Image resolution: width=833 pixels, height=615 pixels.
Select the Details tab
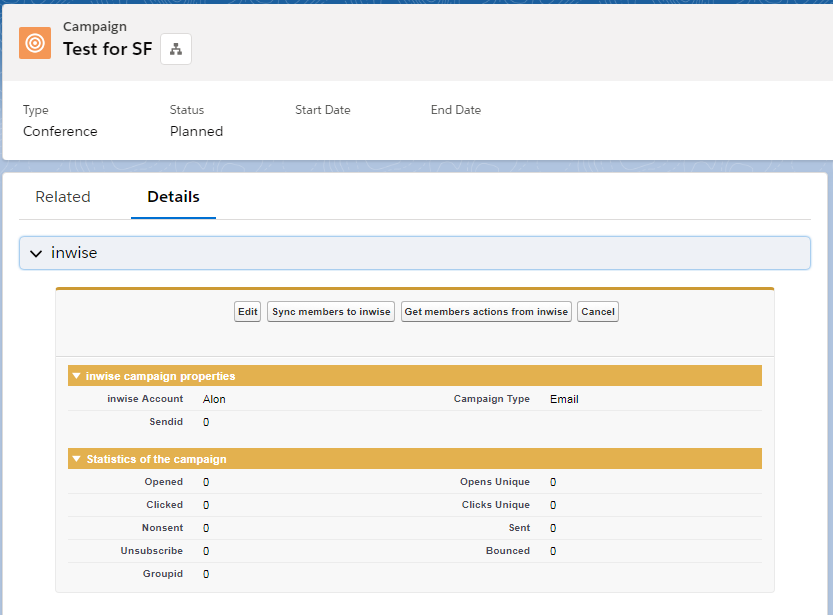[x=173, y=197]
